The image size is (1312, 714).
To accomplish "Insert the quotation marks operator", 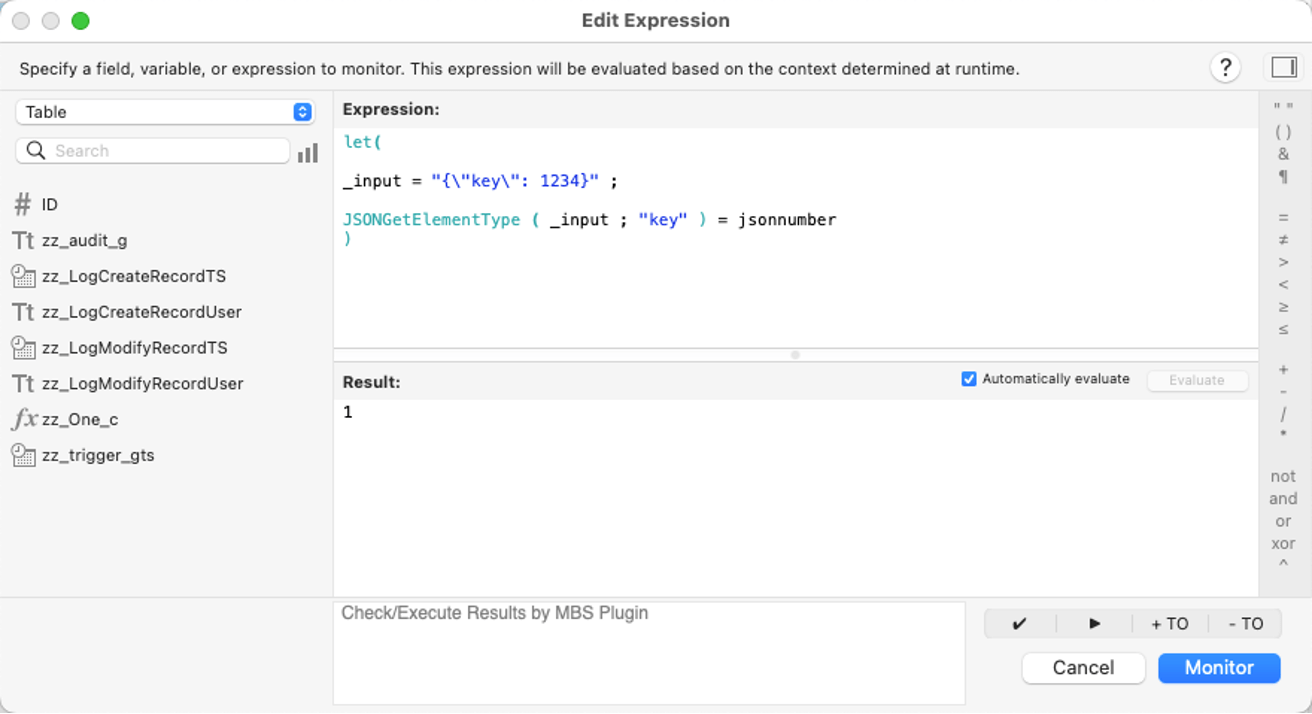I will click(x=1283, y=108).
